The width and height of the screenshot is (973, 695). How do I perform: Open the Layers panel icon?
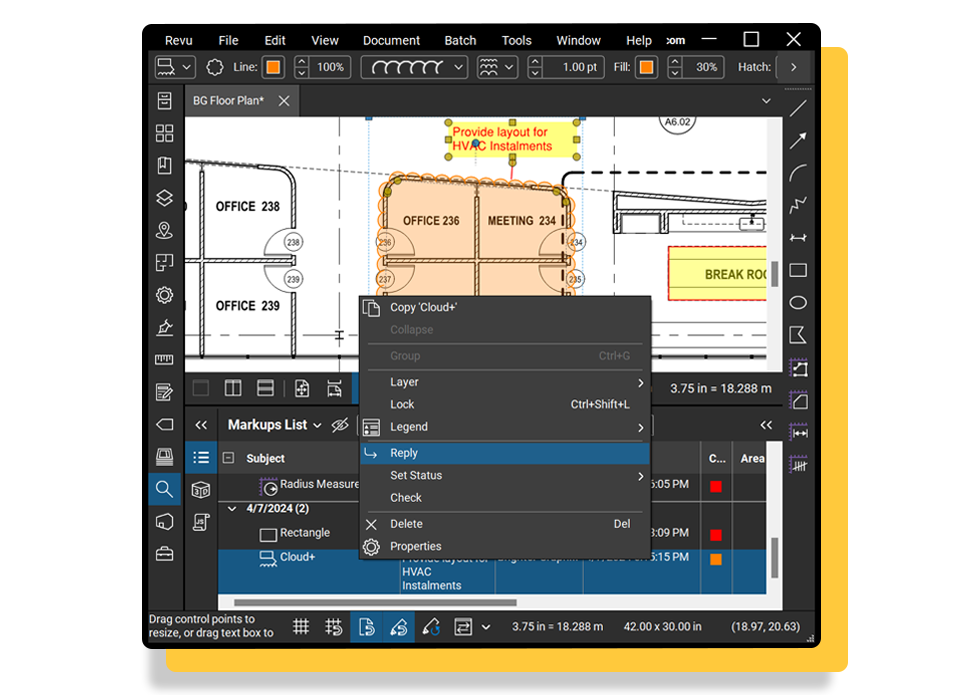coord(164,197)
